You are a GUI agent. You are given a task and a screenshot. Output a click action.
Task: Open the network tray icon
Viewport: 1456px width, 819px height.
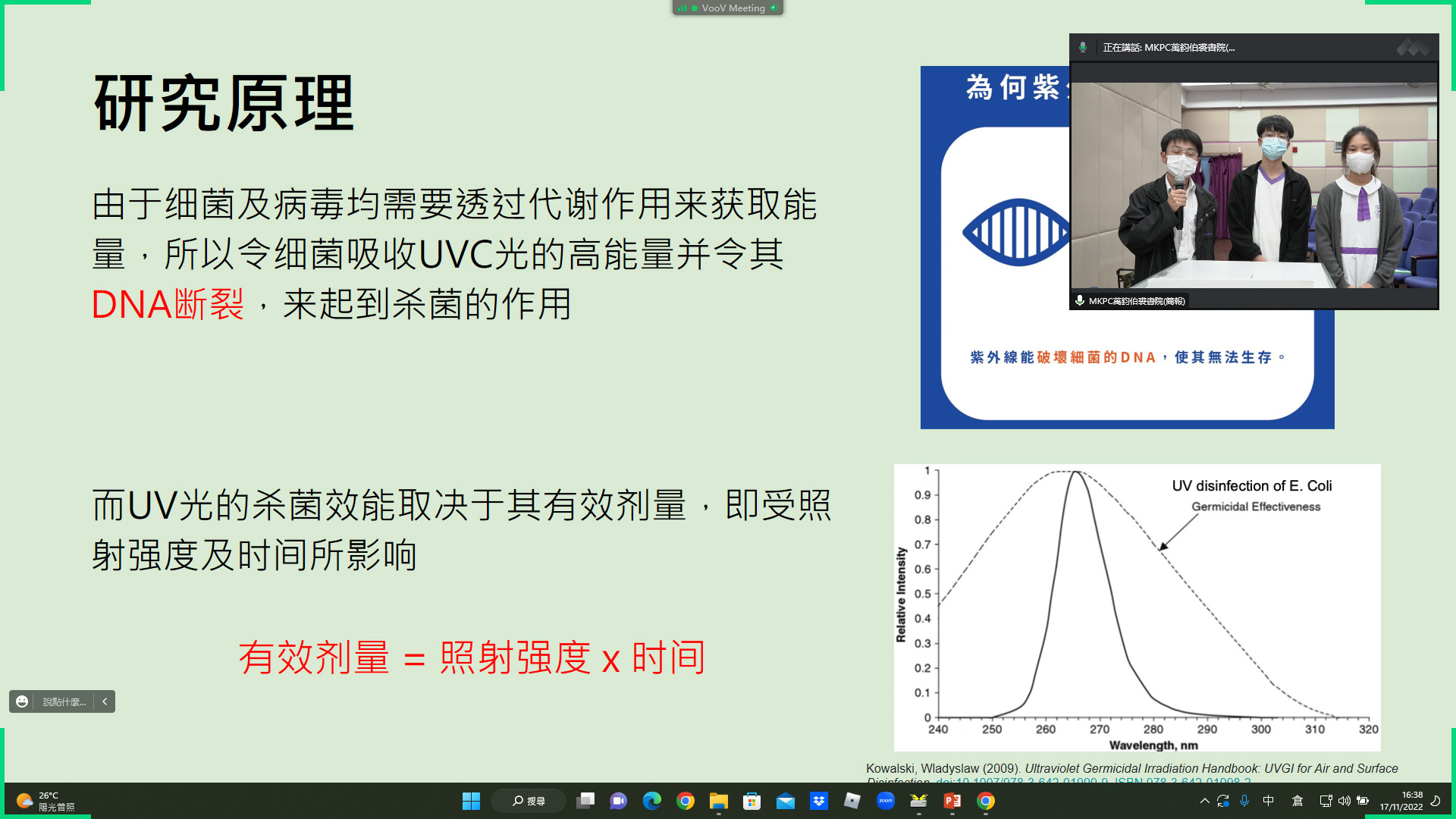(1326, 801)
